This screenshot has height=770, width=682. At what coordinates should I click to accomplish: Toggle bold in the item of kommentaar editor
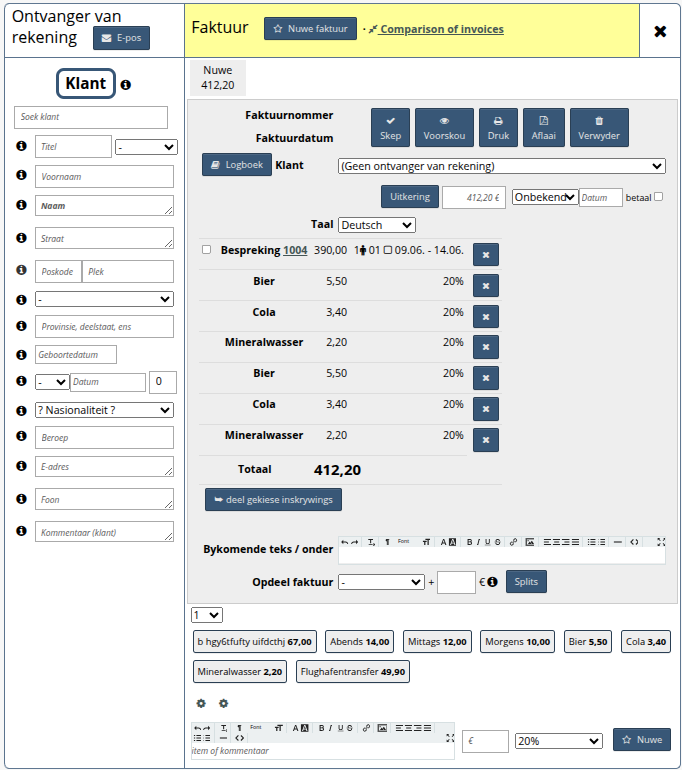coord(322,728)
